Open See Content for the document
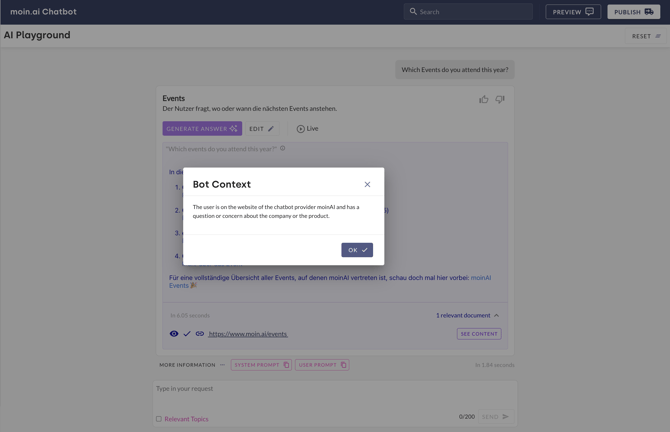Screen dimensions: 670x432 (479, 334)
